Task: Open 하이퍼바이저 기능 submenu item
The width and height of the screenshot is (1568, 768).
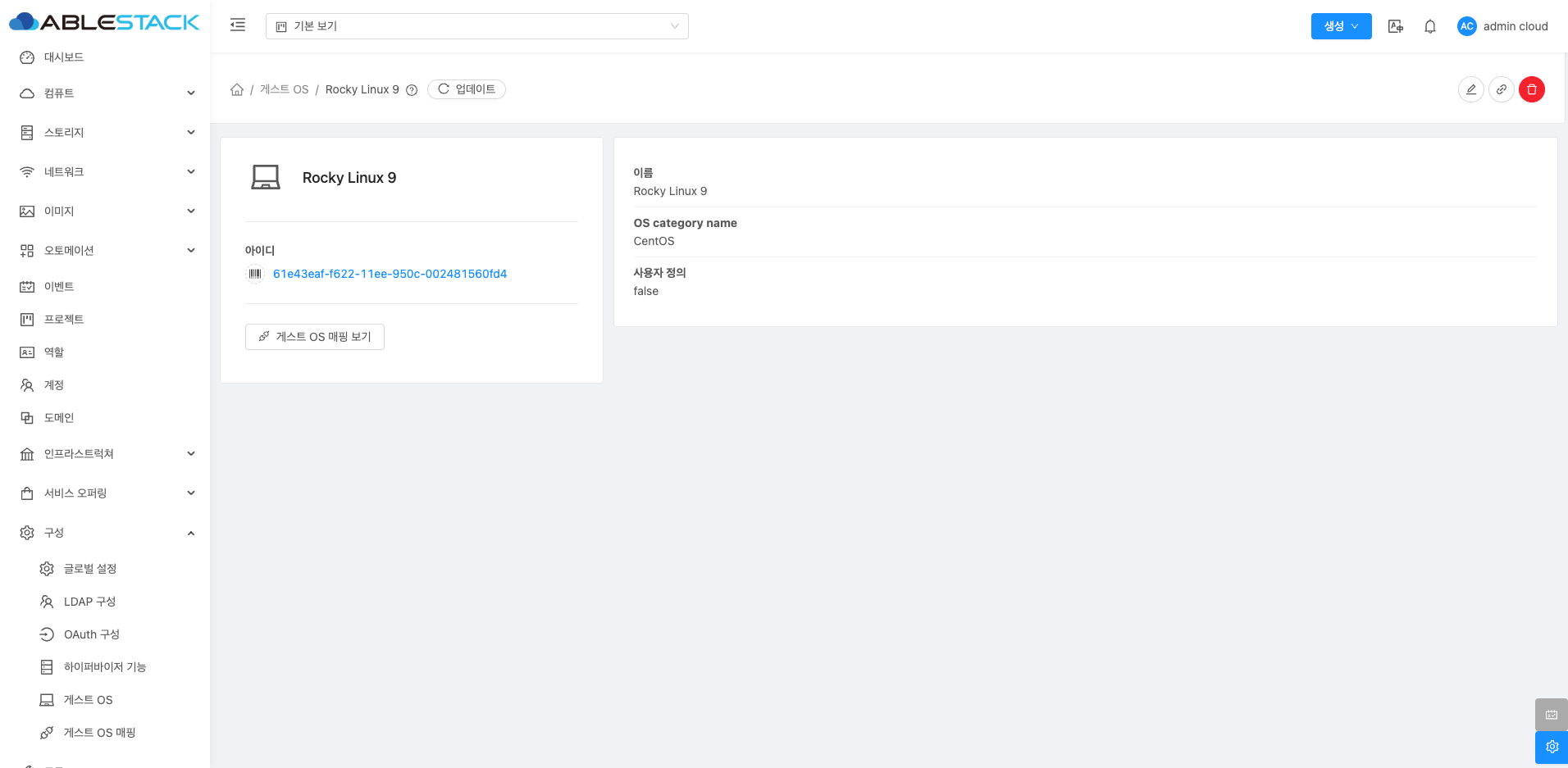Action: tap(105, 667)
